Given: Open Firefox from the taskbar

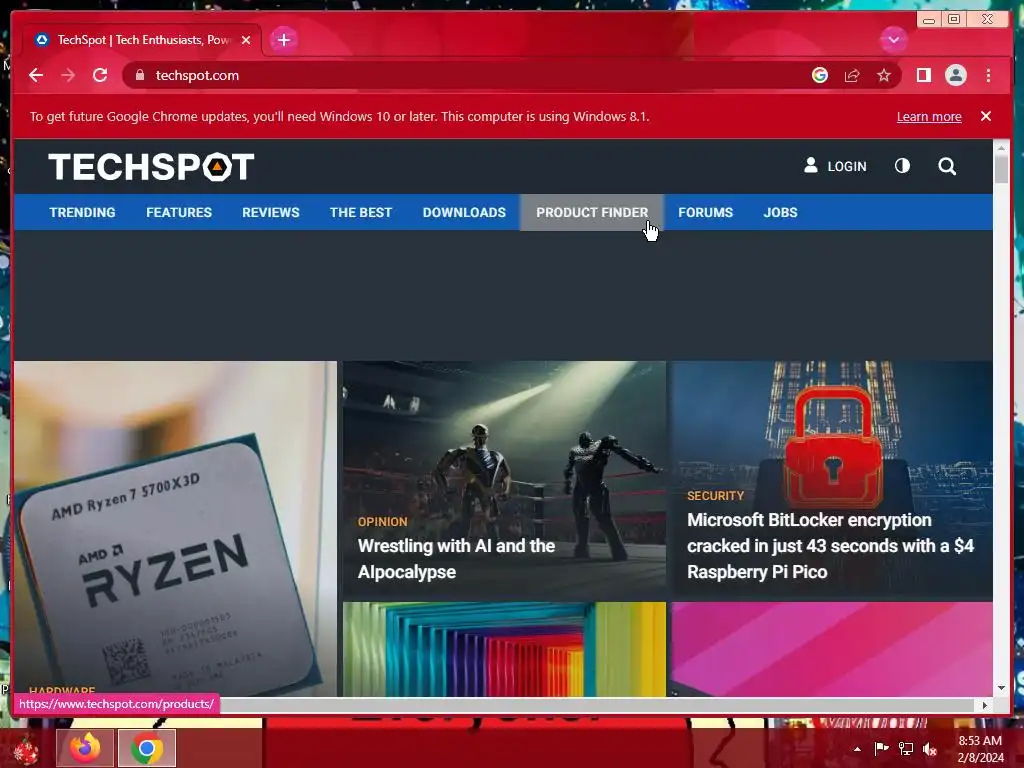Looking at the screenshot, I should click(85, 748).
